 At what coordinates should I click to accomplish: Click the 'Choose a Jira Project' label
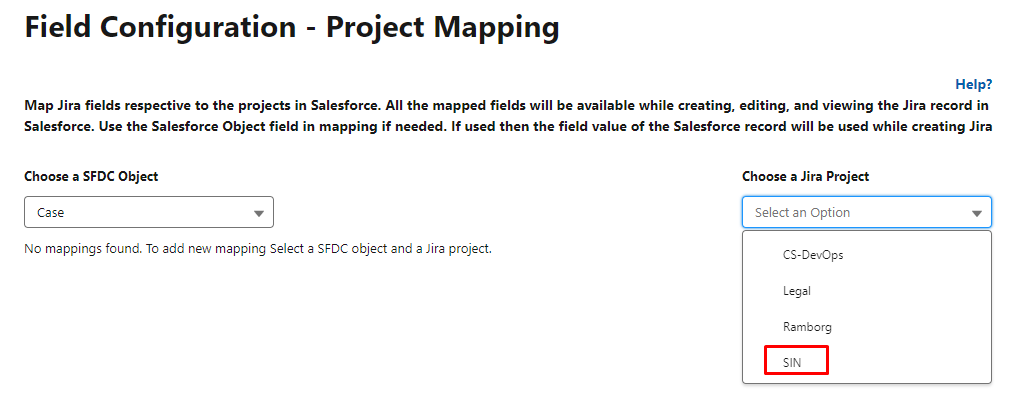coord(806,176)
